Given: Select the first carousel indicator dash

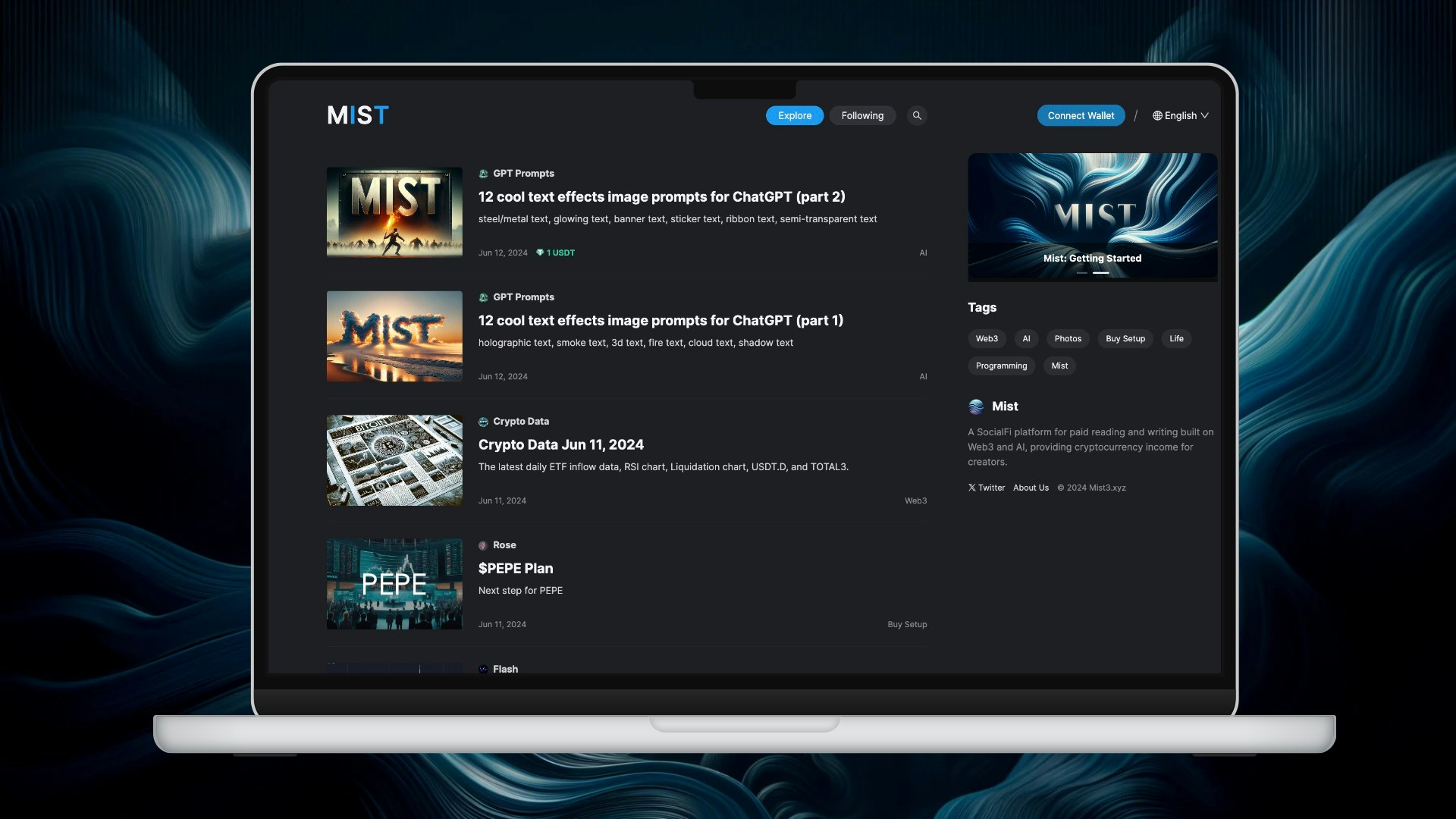Looking at the screenshot, I should (1081, 272).
